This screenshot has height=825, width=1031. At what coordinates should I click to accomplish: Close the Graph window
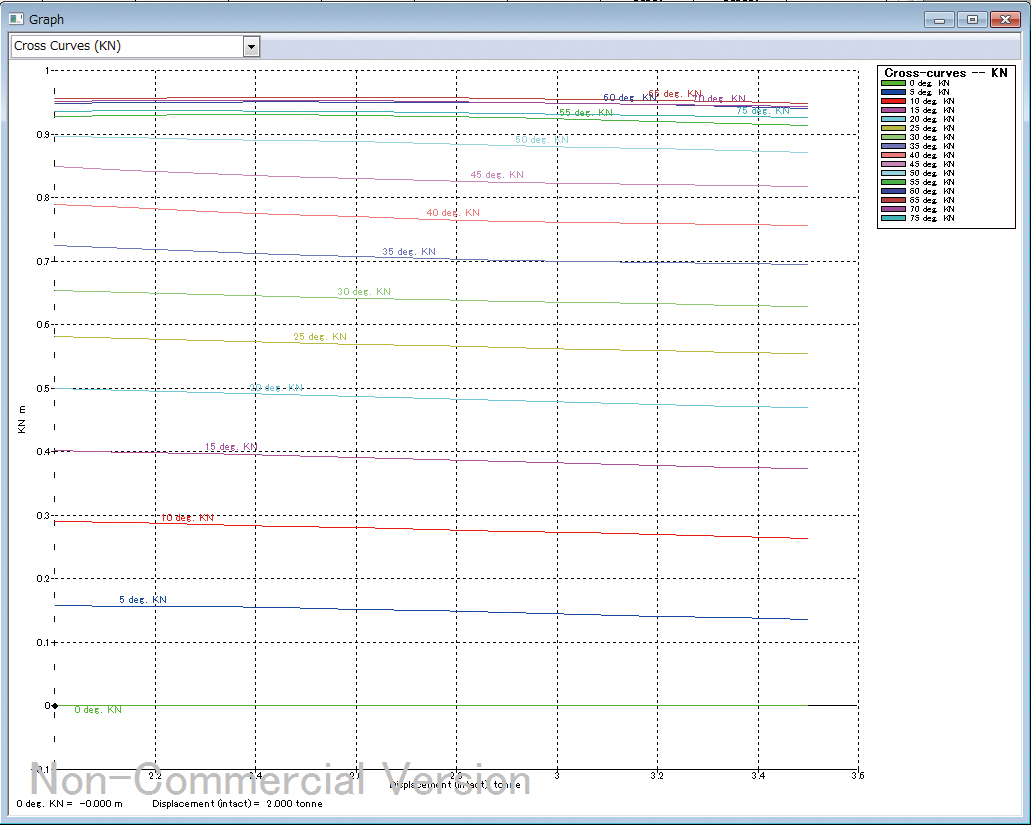pos(1005,20)
